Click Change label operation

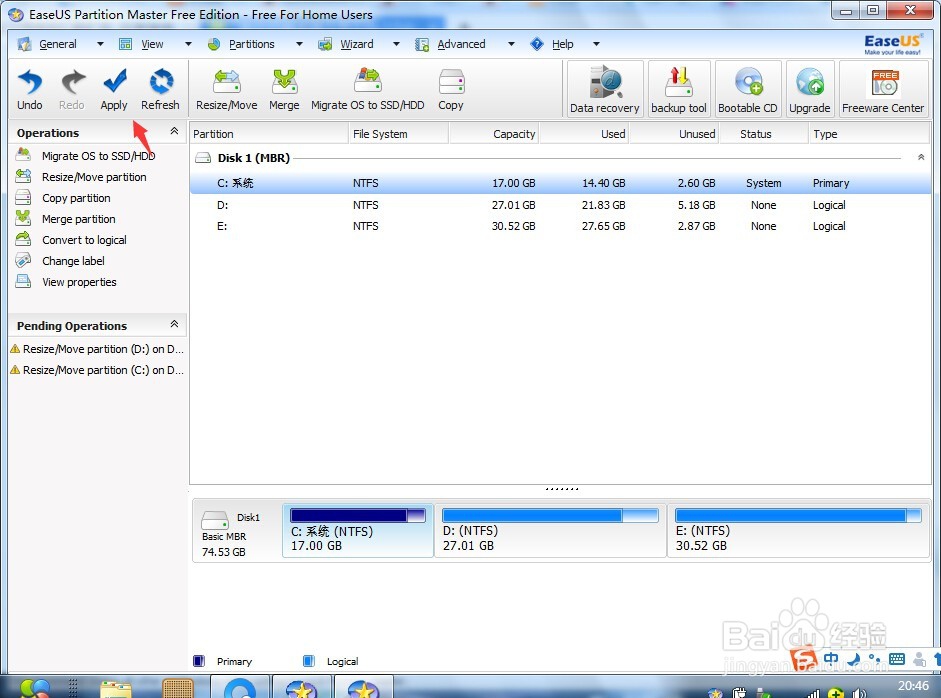73,261
